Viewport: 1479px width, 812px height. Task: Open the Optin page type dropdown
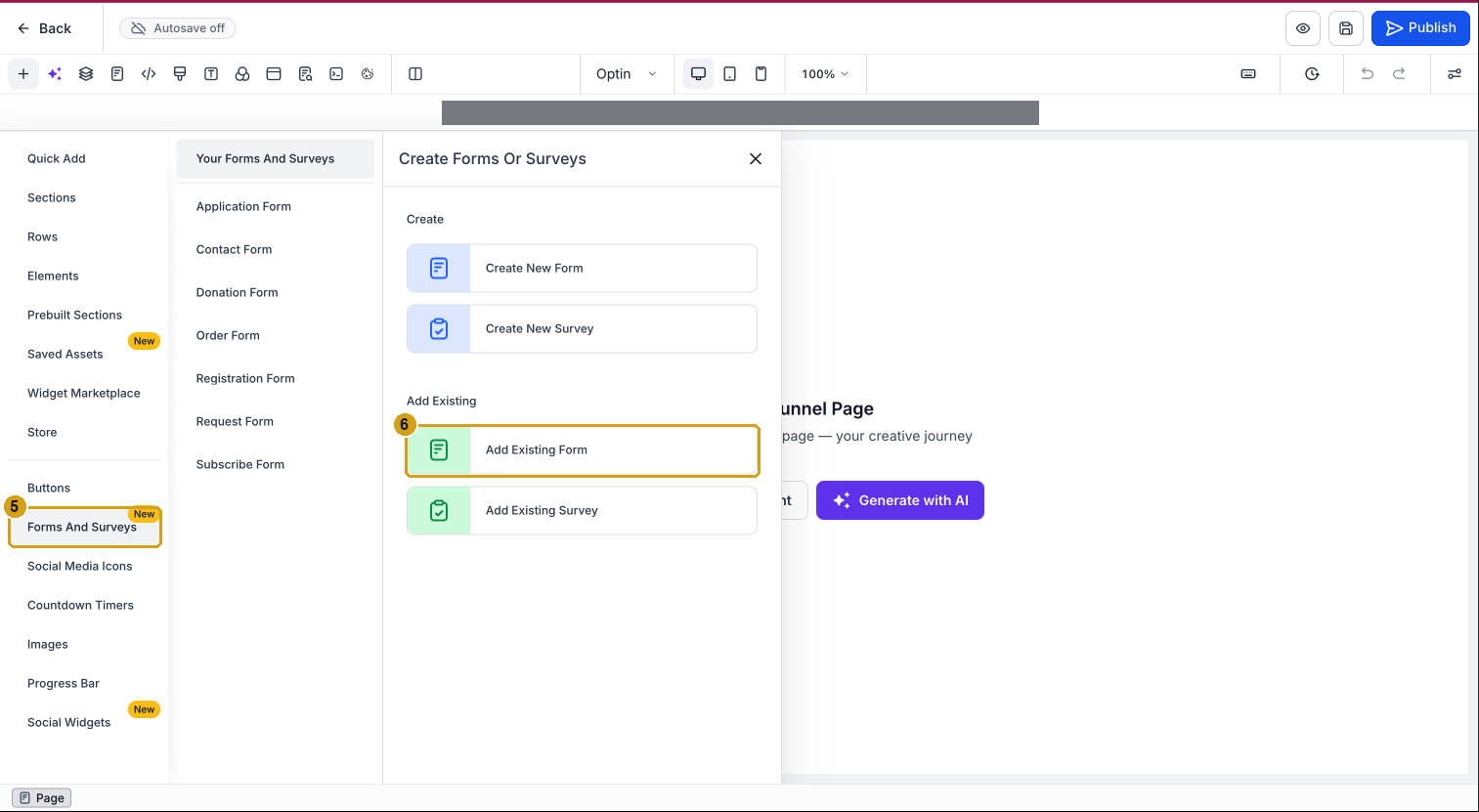[x=627, y=74]
